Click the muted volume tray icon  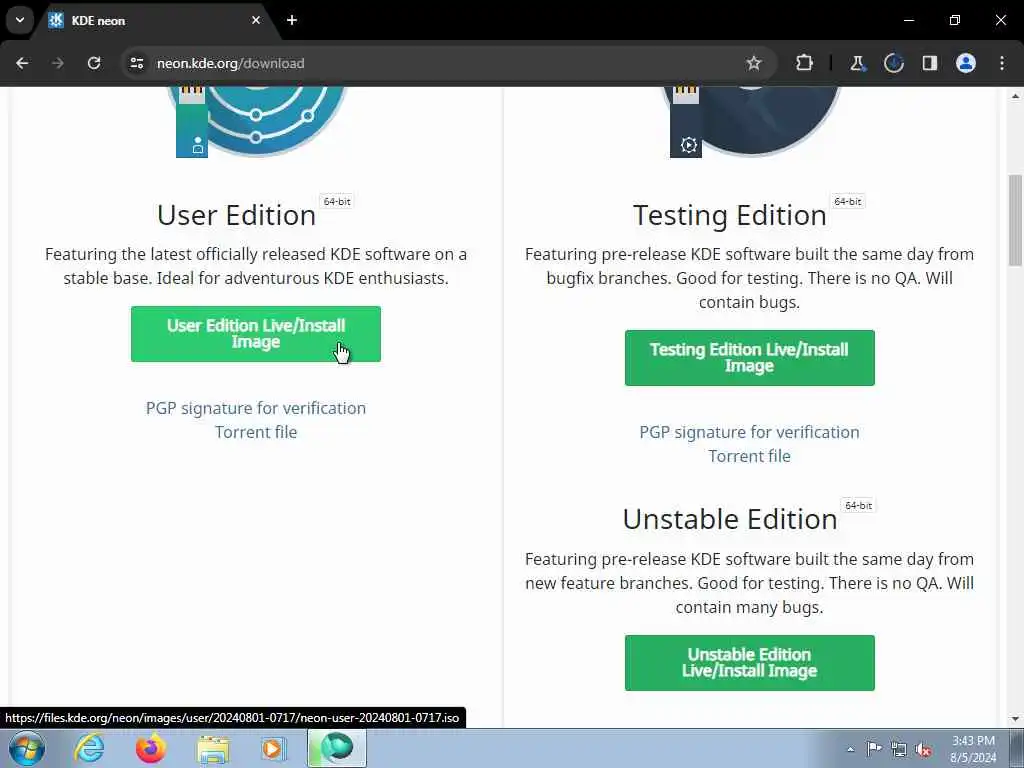tap(923, 749)
